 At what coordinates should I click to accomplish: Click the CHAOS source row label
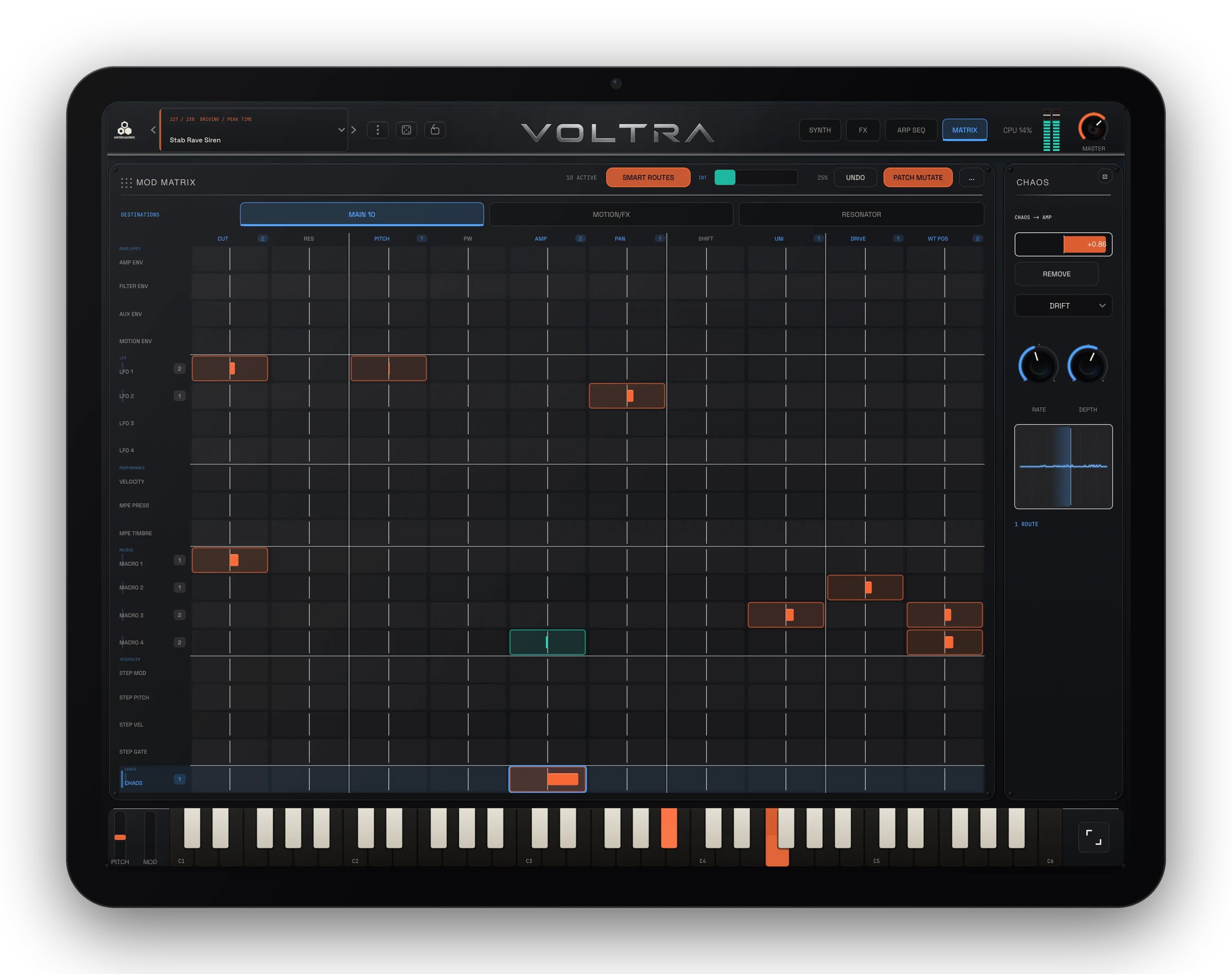pyautogui.click(x=133, y=783)
